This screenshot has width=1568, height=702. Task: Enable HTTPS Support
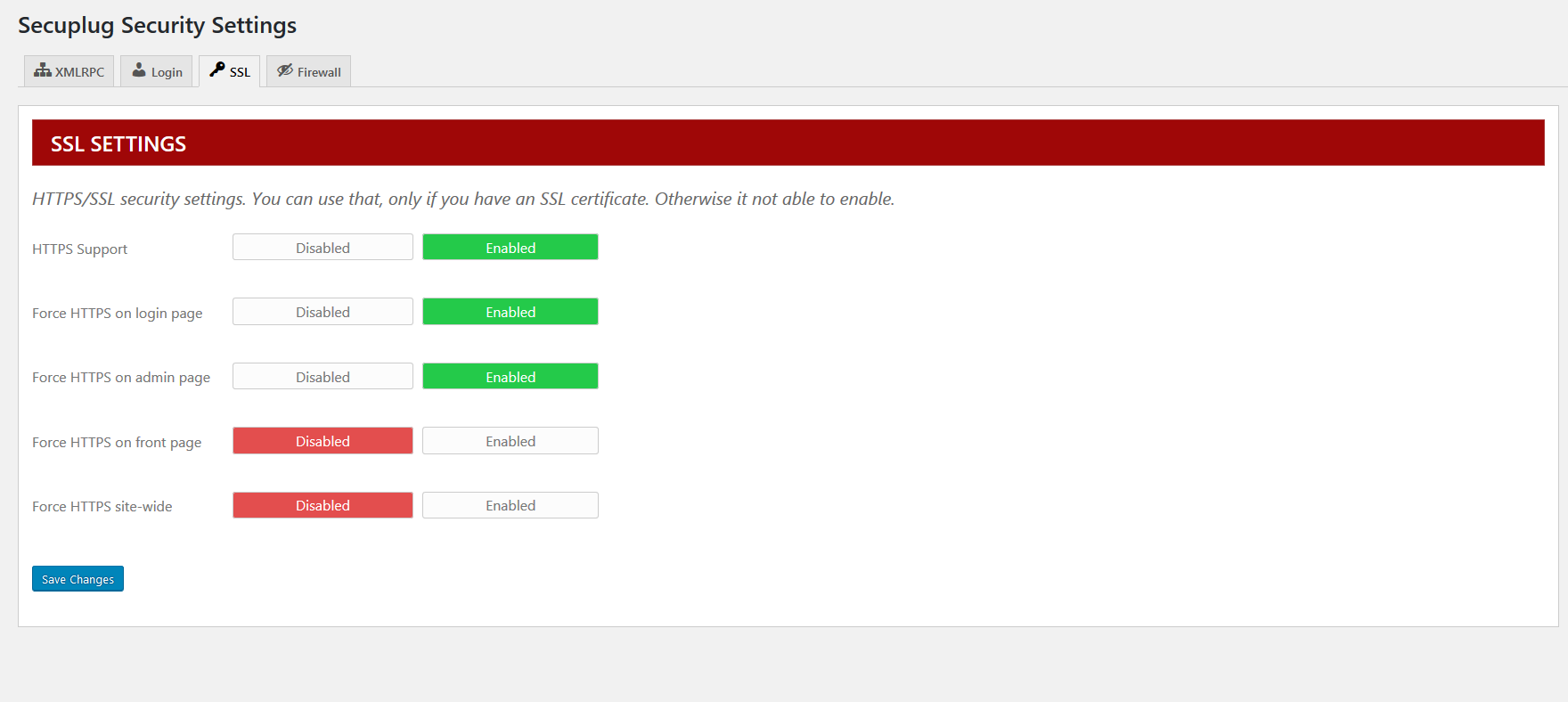(510, 247)
